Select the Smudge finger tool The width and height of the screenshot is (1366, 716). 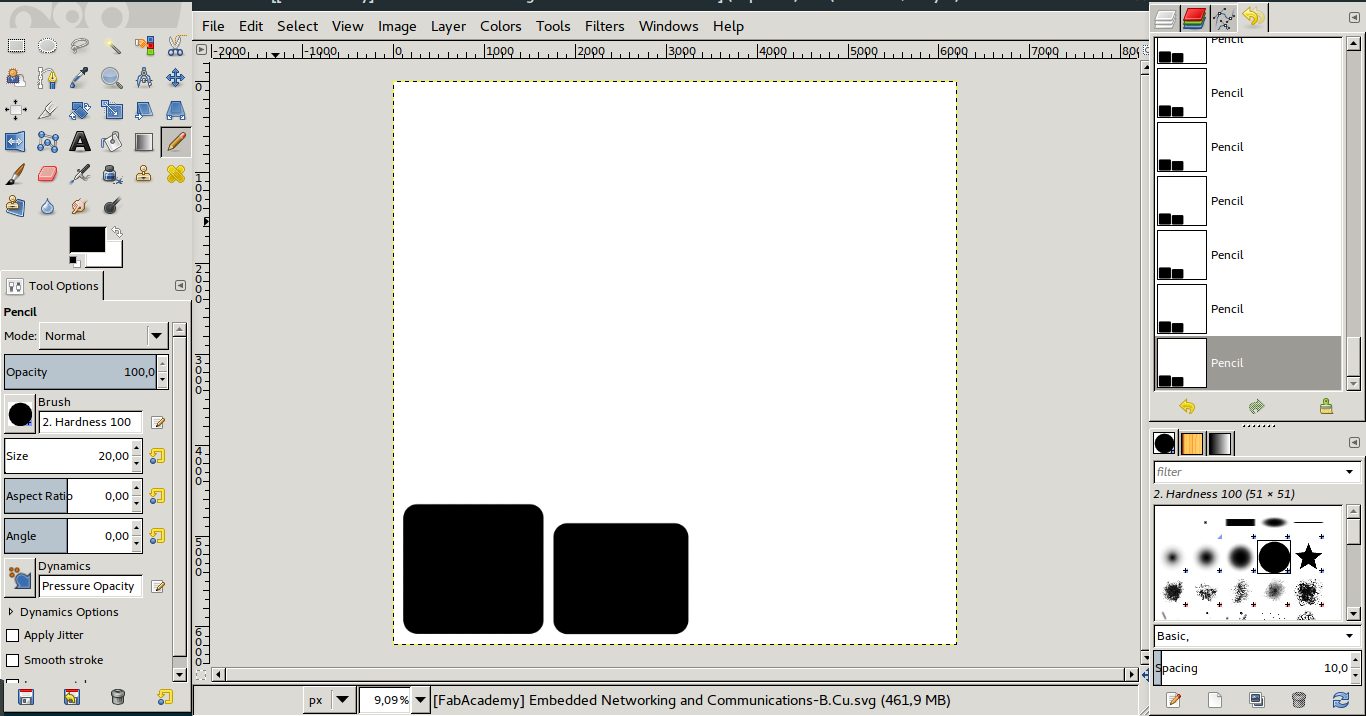click(80, 206)
